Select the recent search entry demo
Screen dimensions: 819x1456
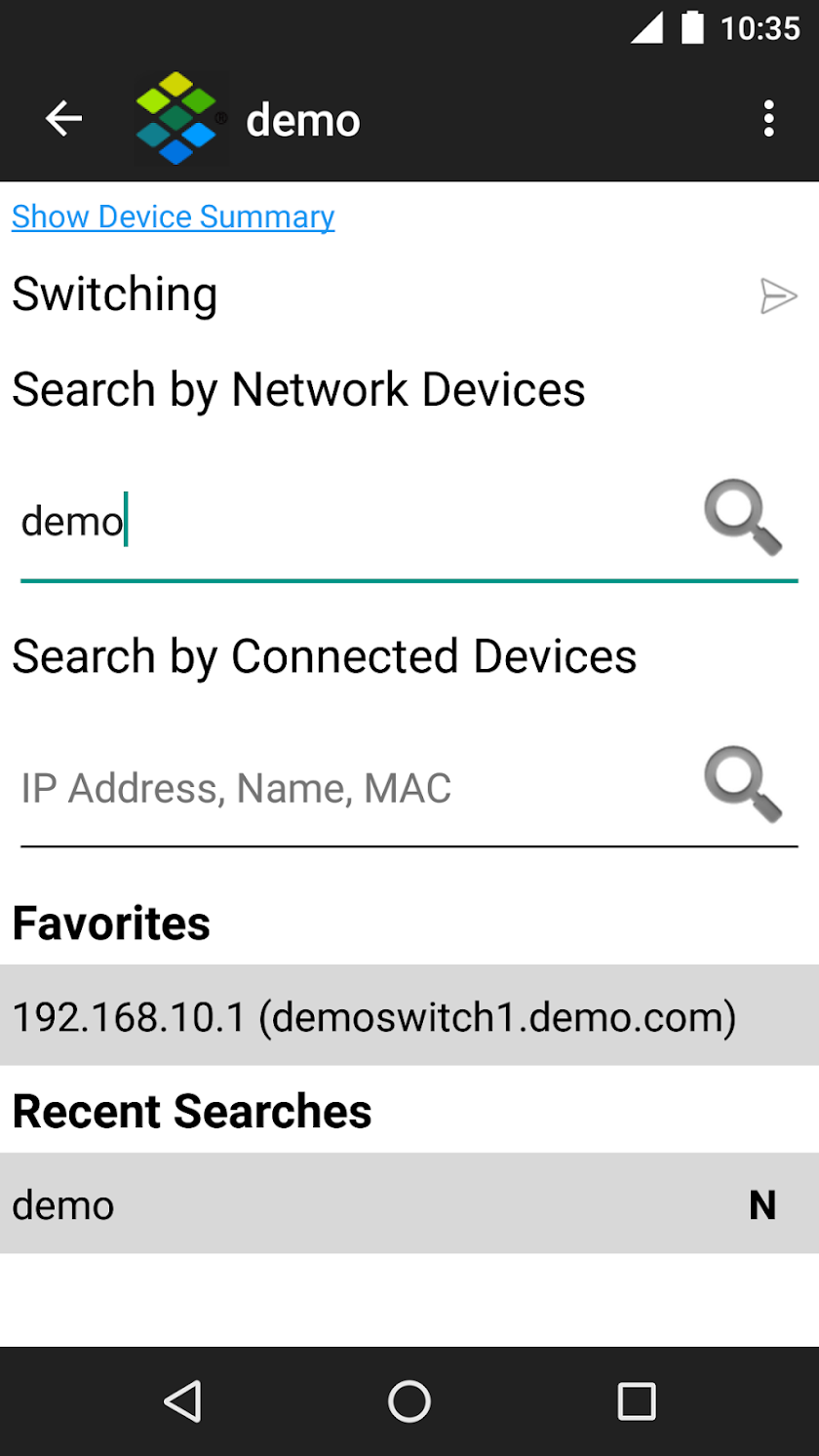409,1203
